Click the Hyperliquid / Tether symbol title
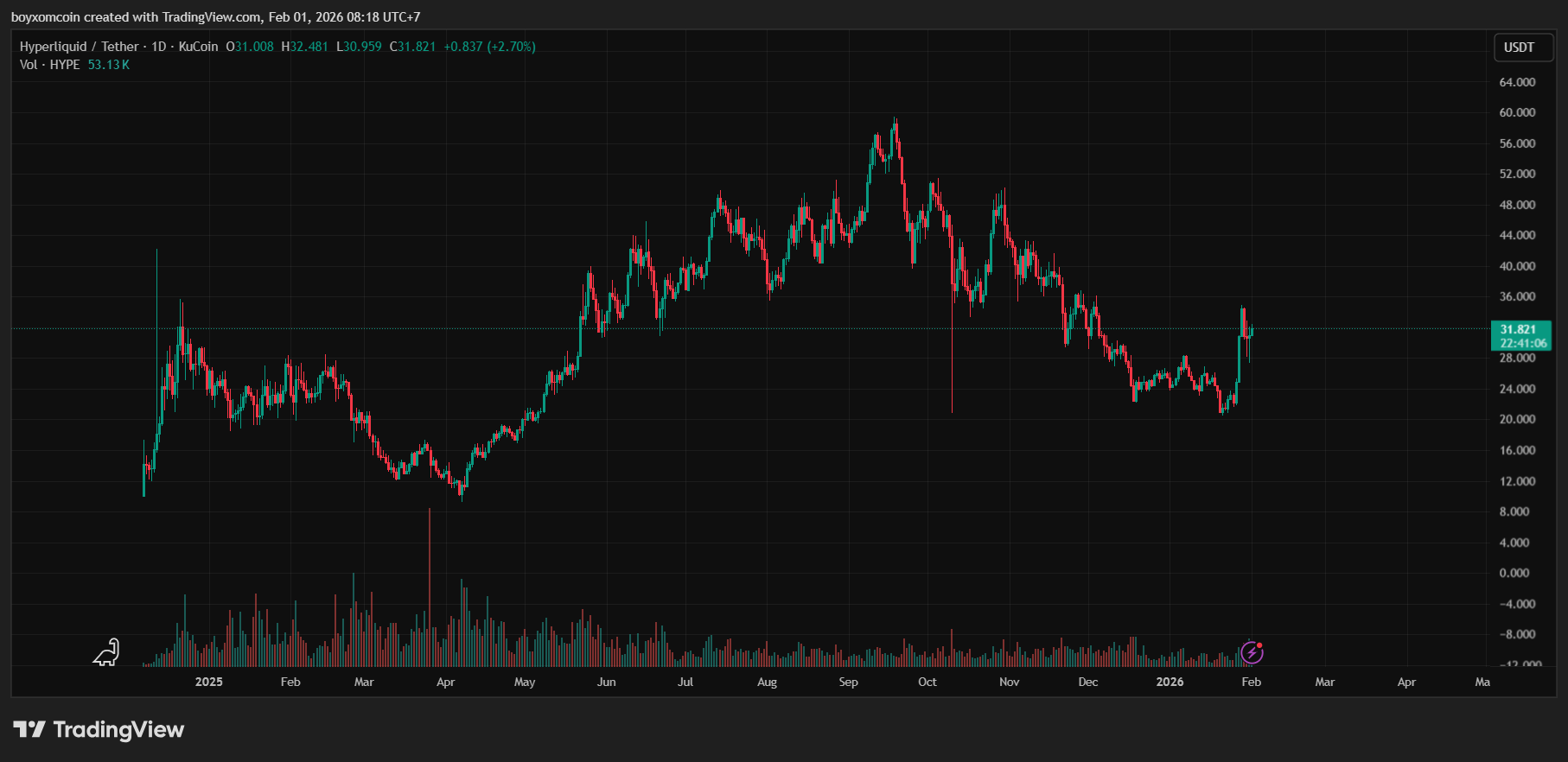Viewport: 1568px width, 762px height. pos(79,47)
